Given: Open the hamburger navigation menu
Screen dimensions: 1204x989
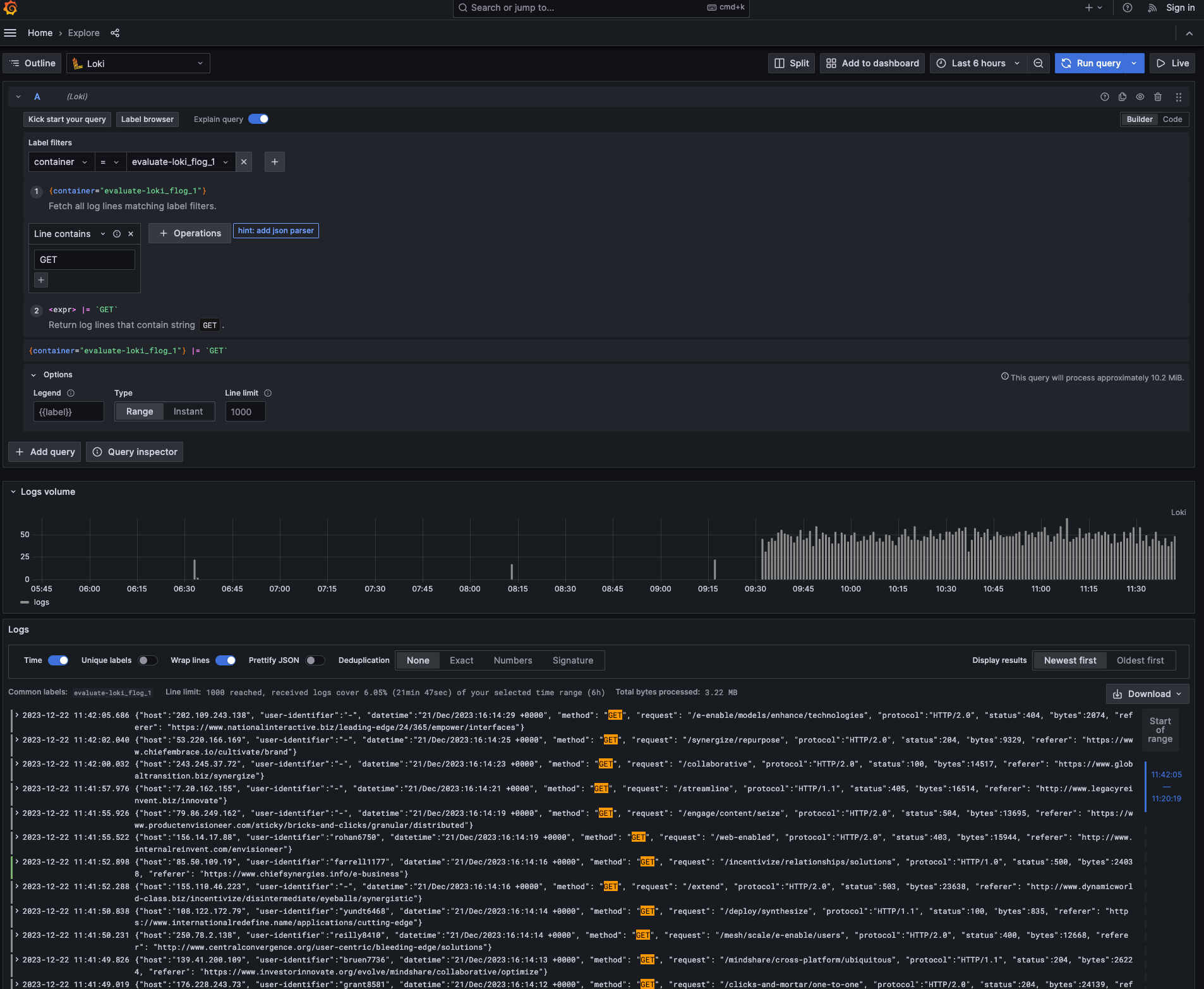Looking at the screenshot, I should pyautogui.click(x=10, y=33).
